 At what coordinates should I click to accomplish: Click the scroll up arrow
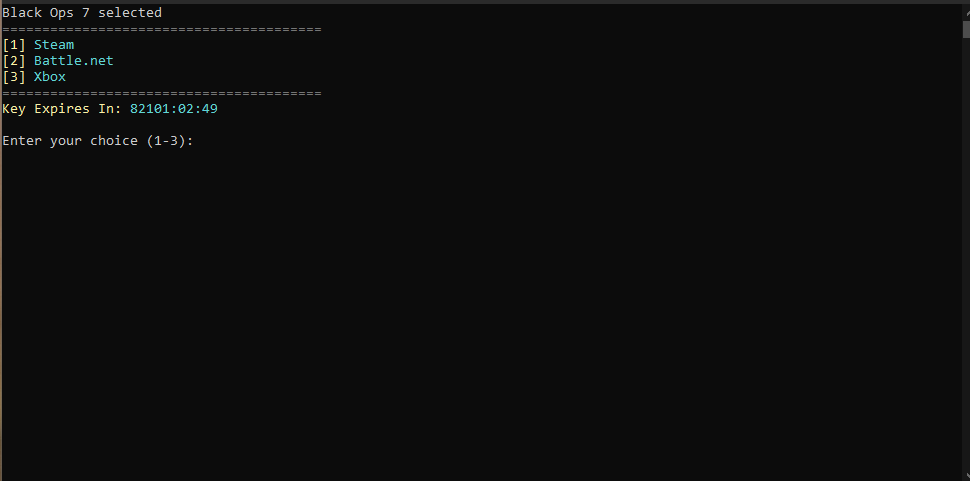point(966,13)
